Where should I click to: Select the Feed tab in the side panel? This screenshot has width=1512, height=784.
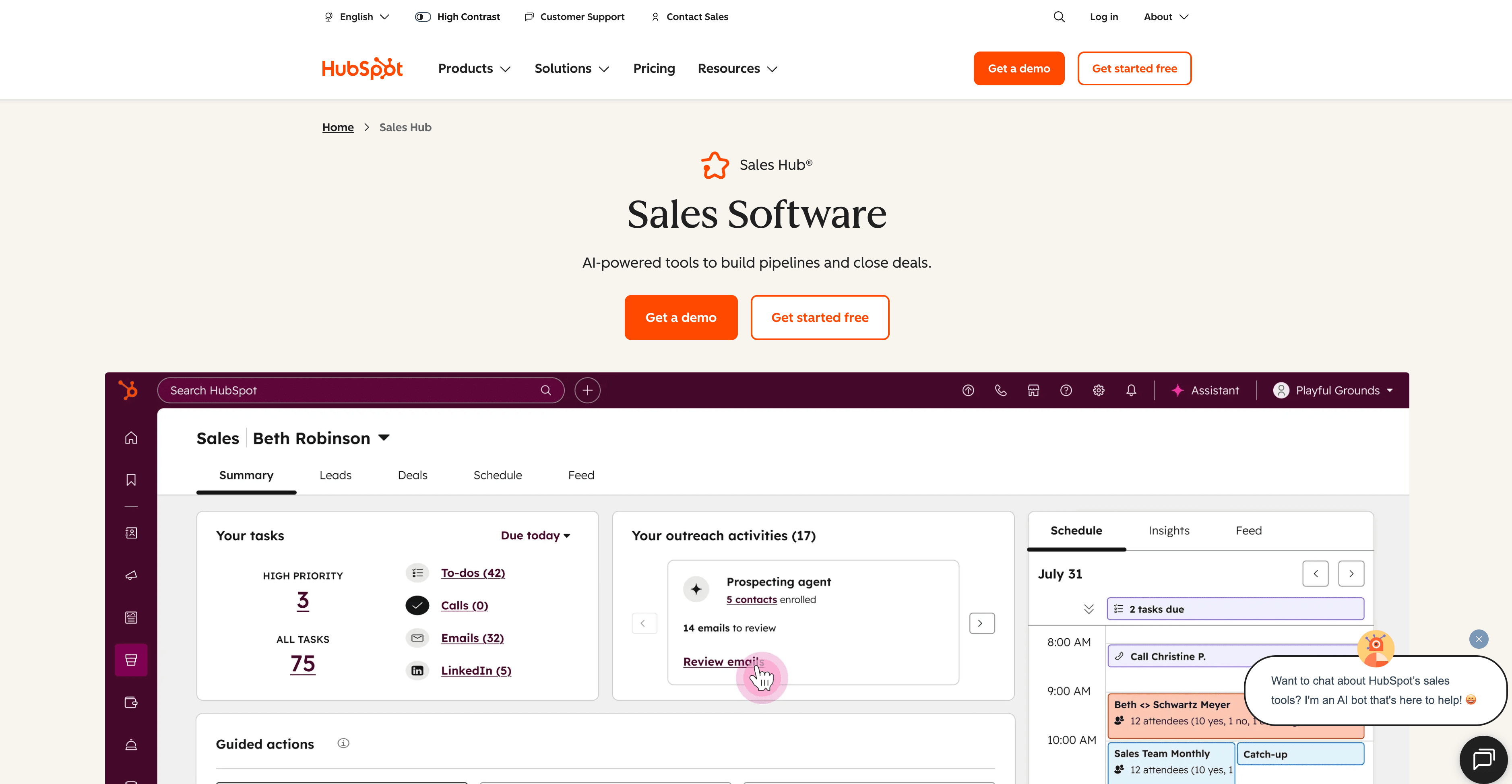tap(1248, 530)
